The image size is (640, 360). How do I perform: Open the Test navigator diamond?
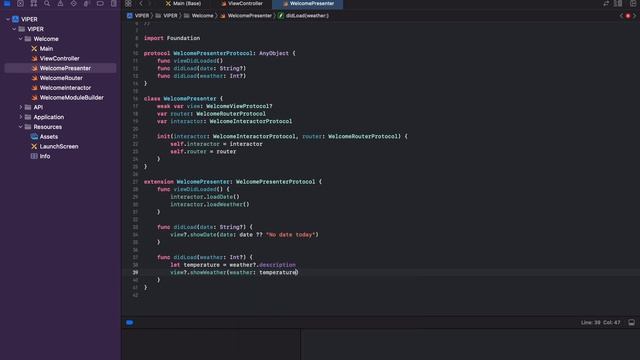point(73,3)
